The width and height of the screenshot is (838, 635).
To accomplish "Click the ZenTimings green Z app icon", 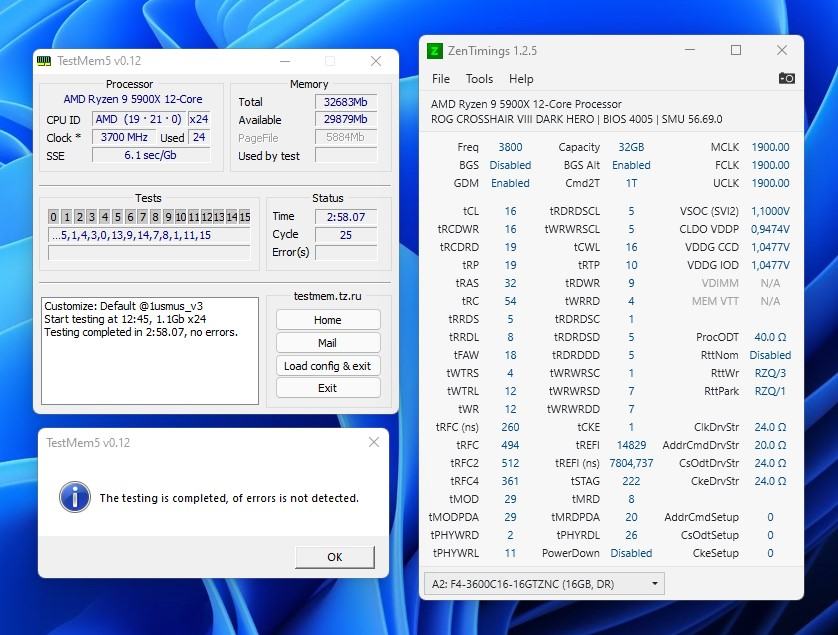I will coord(434,51).
